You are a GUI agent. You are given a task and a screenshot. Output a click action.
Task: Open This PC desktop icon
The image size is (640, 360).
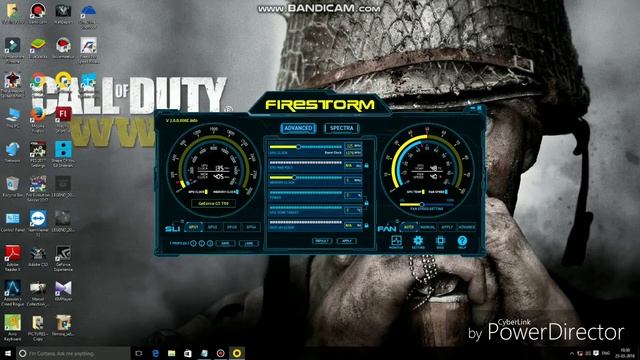(12, 118)
